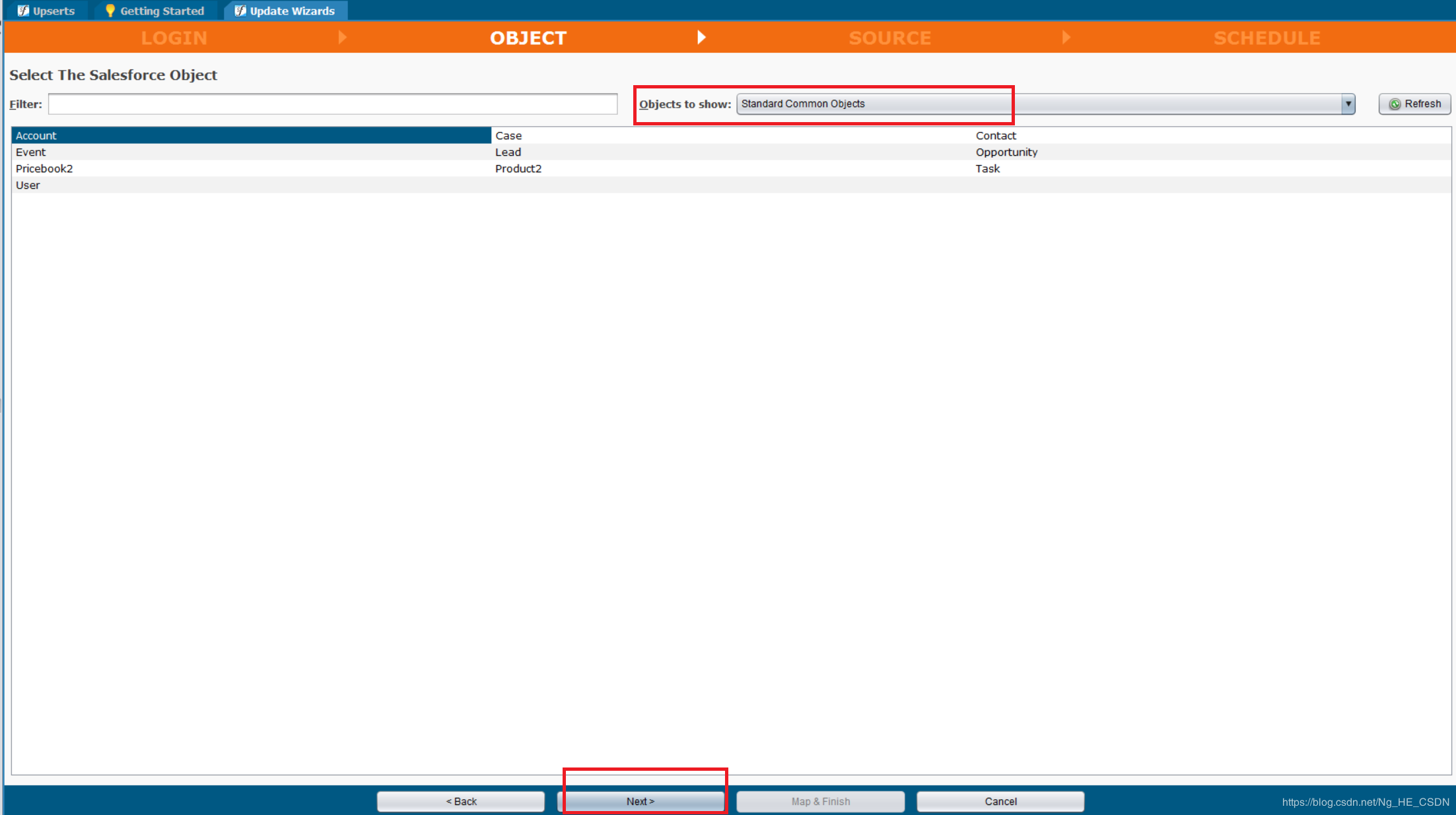This screenshot has height=815, width=1456.
Task: Click the lightbulb icon on Getting Started
Action: coord(110,11)
